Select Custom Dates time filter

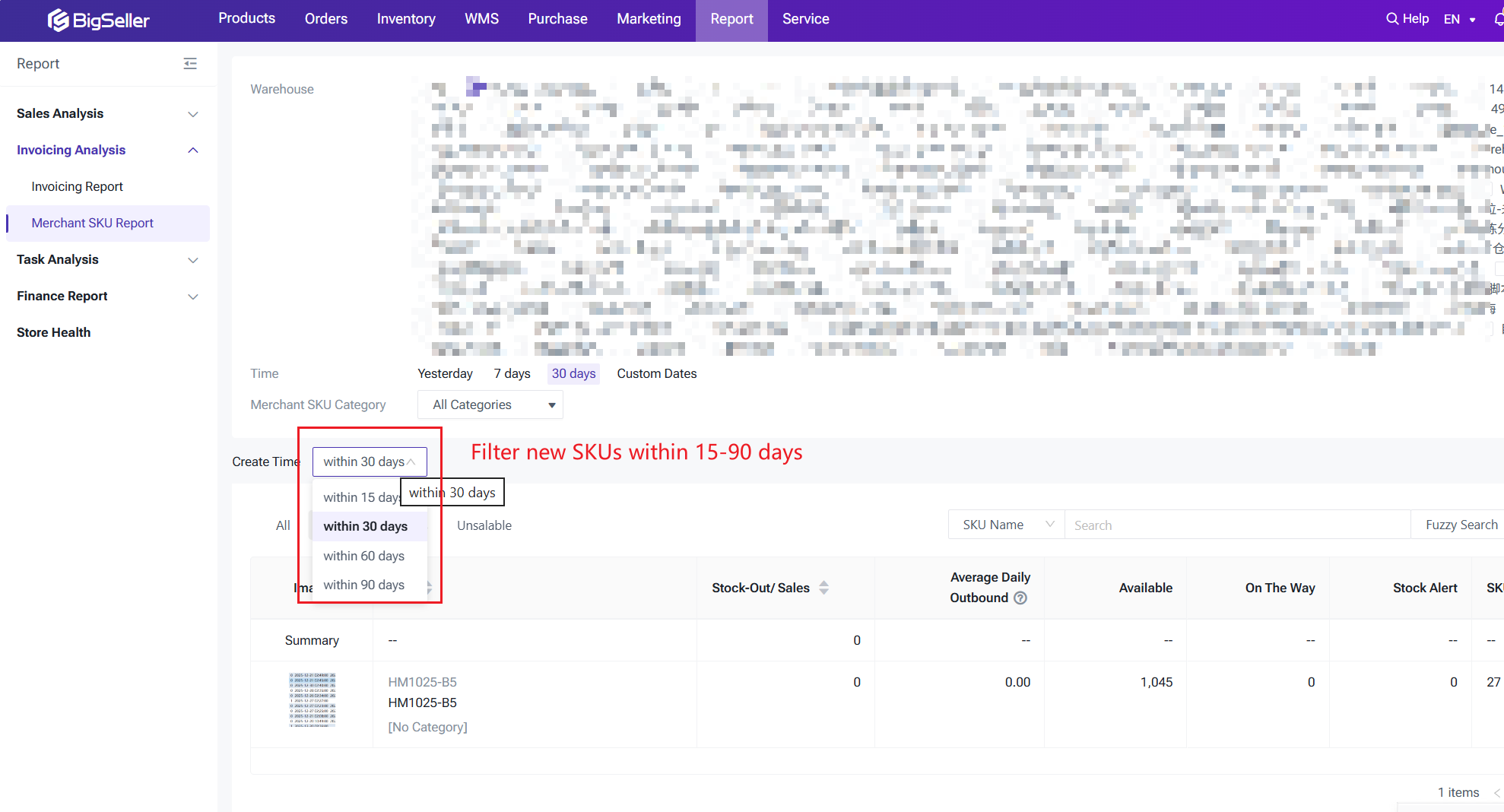coord(656,373)
